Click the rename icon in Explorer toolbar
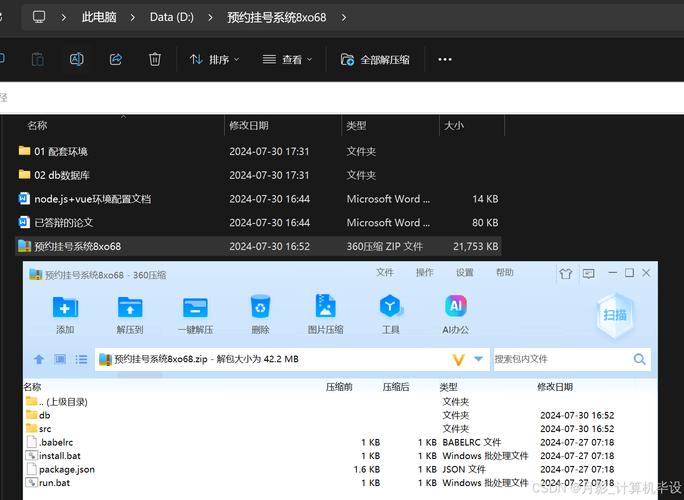684x500 pixels. tap(77, 59)
